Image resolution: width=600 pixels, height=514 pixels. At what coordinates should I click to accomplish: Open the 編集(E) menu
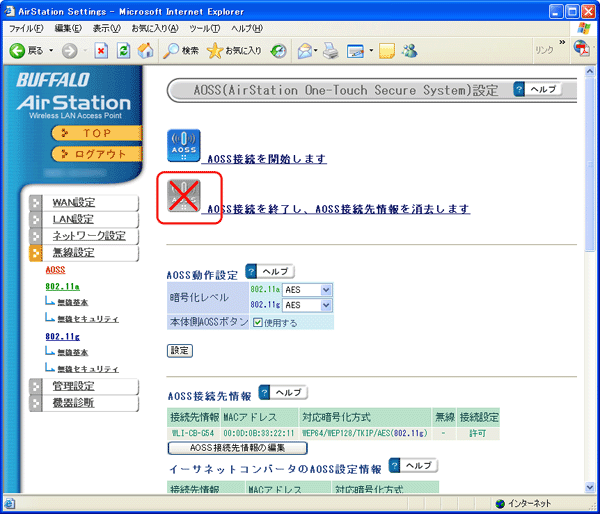[x=68, y=28]
